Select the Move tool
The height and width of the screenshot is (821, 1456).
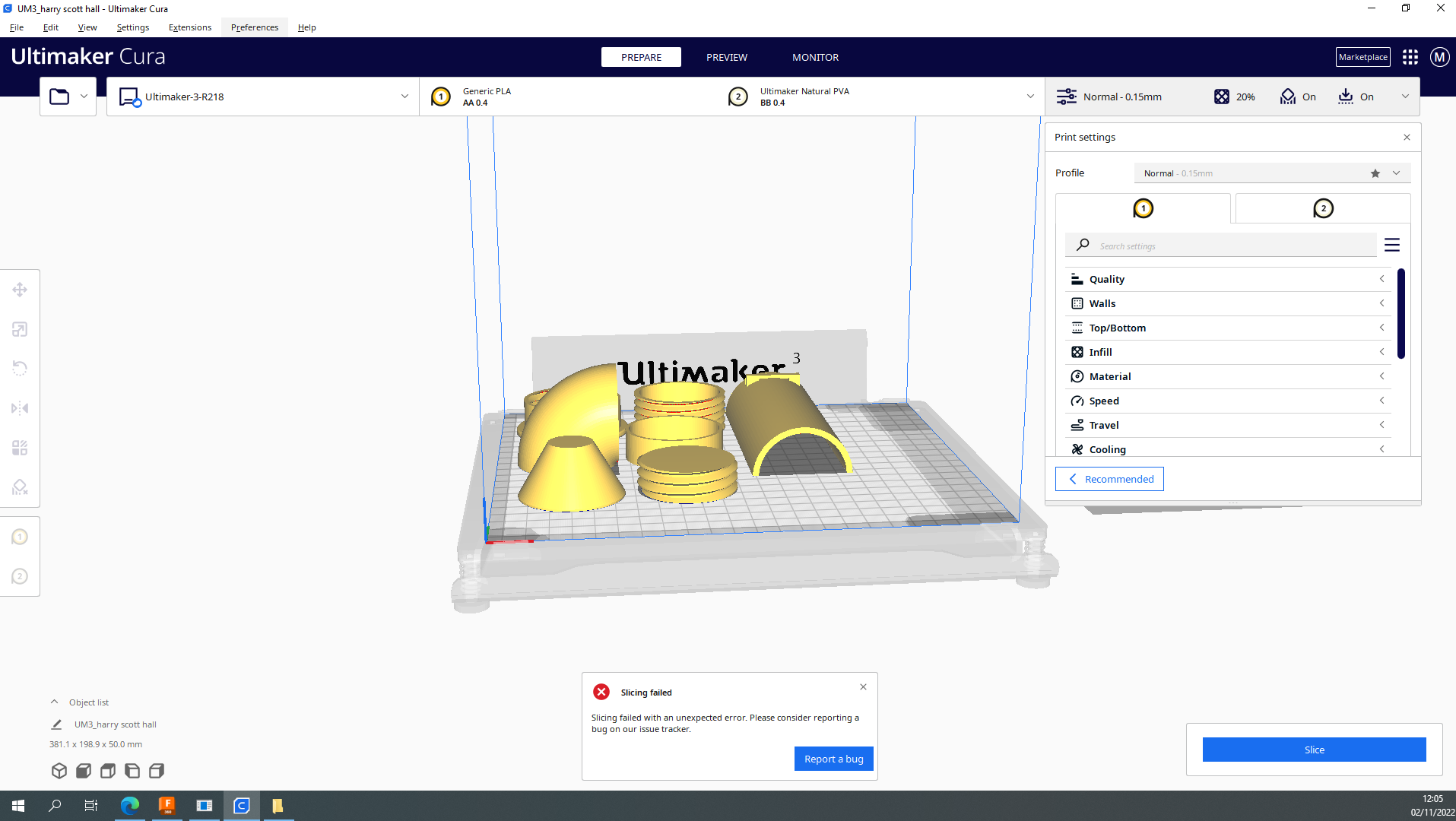pos(21,289)
